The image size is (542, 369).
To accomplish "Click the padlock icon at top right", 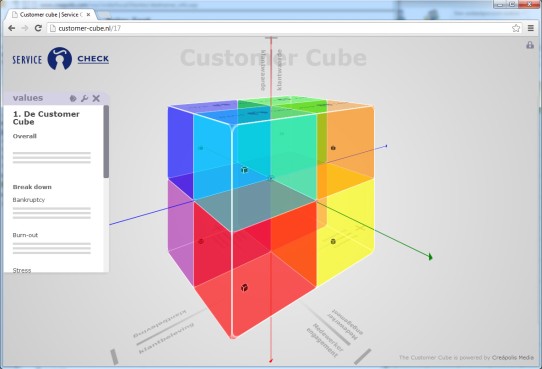I will [530, 45].
